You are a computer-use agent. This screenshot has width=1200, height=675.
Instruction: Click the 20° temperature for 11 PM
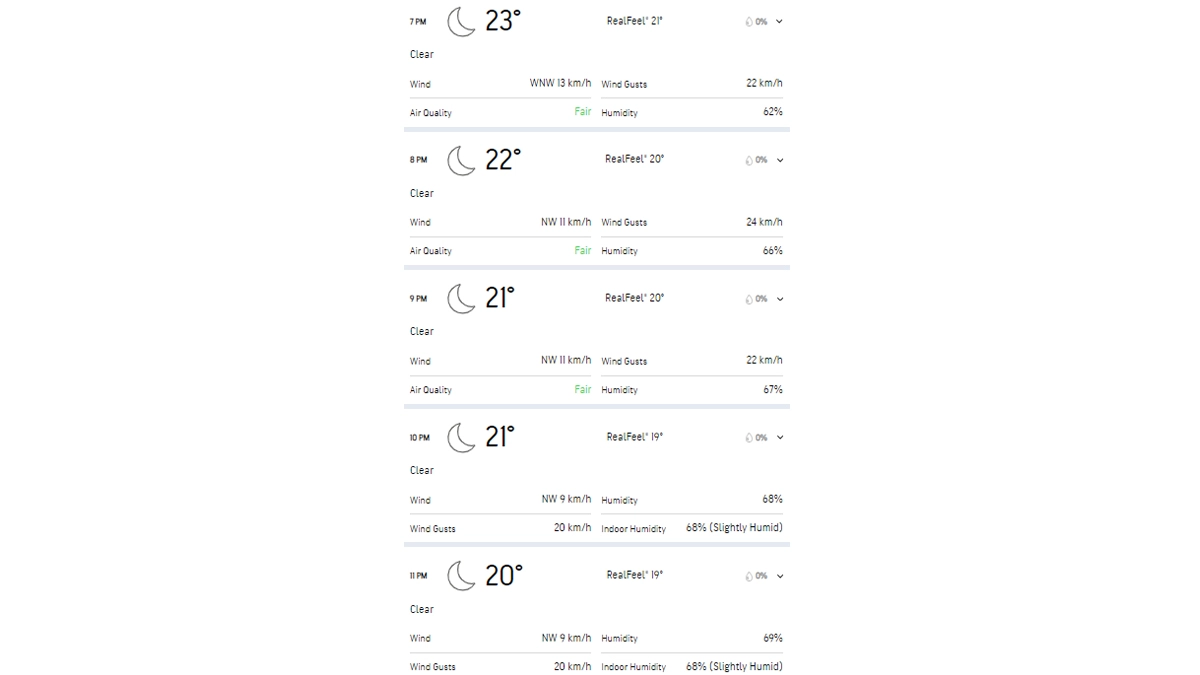[503, 575]
